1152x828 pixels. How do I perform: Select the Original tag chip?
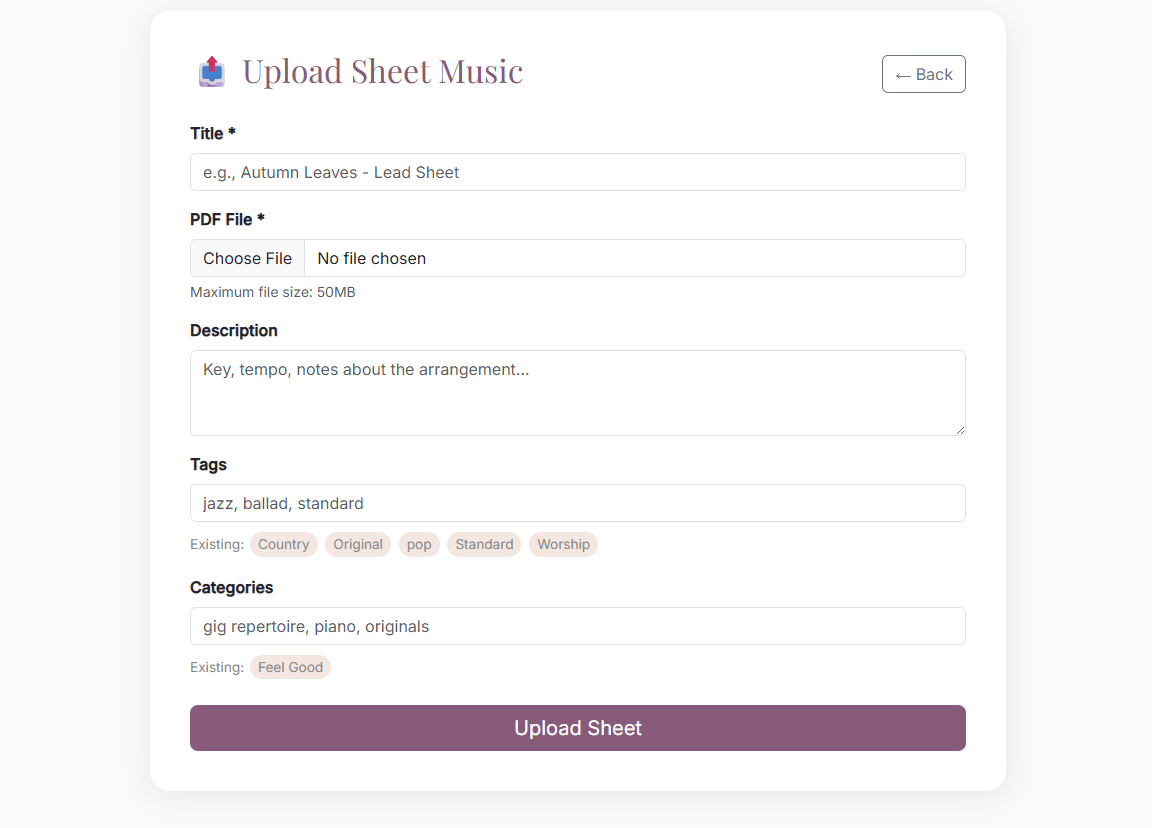[358, 544]
